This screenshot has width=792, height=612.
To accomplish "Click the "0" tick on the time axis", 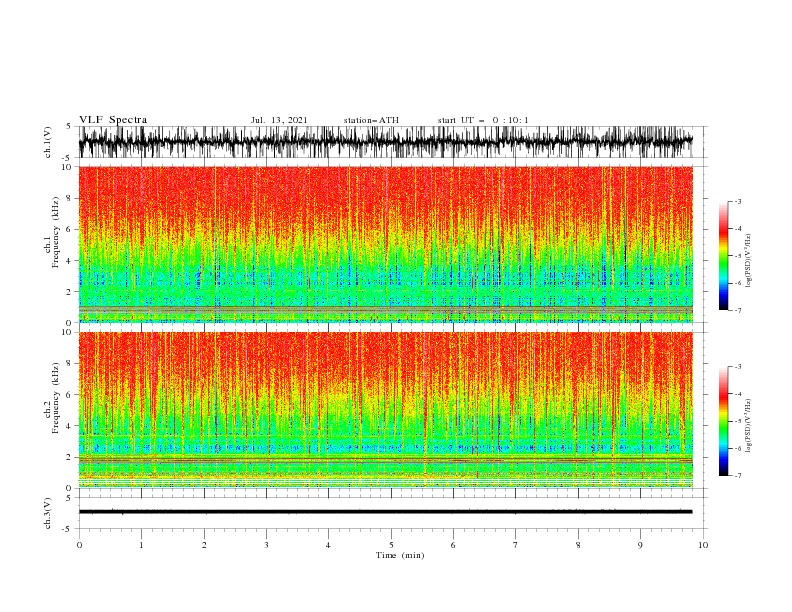I will tap(79, 545).
